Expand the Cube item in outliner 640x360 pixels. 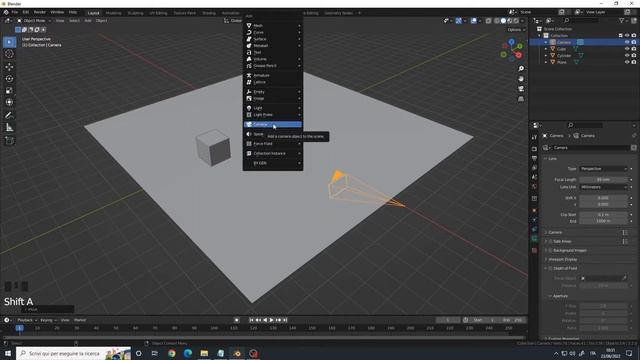point(546,49)
